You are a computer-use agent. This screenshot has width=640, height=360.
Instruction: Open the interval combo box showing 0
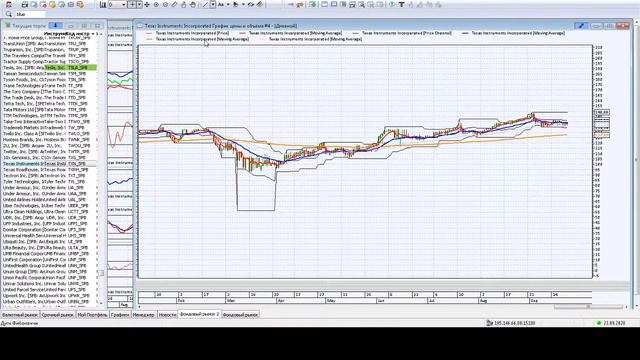[x=117, y=5]
